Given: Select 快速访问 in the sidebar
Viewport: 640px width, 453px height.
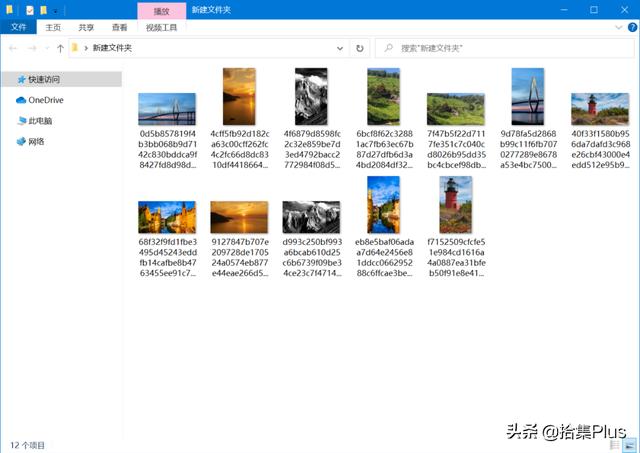Looking at the screenshot, I should (43, 79).
